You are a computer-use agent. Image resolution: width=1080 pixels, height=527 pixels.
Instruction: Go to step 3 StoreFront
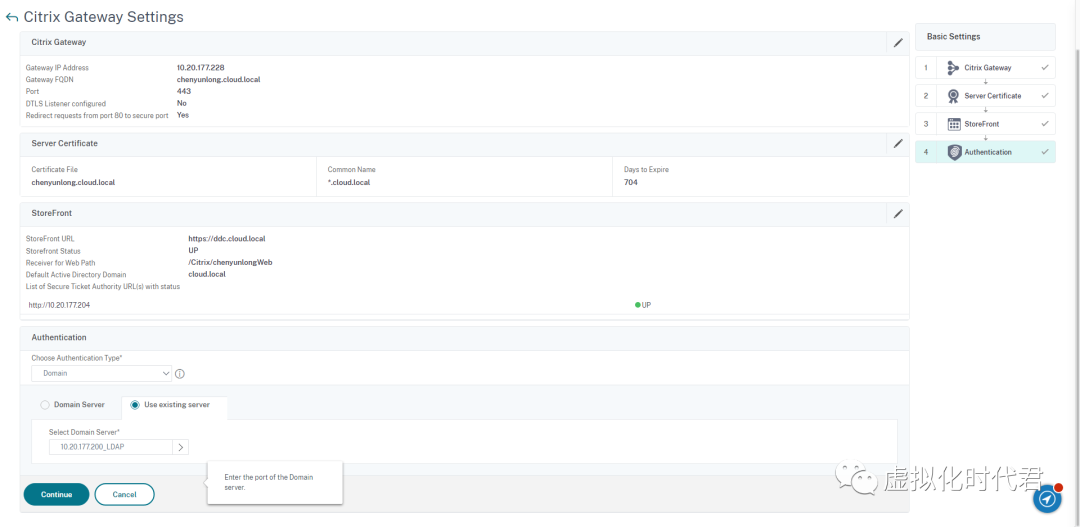click(985, 124)
